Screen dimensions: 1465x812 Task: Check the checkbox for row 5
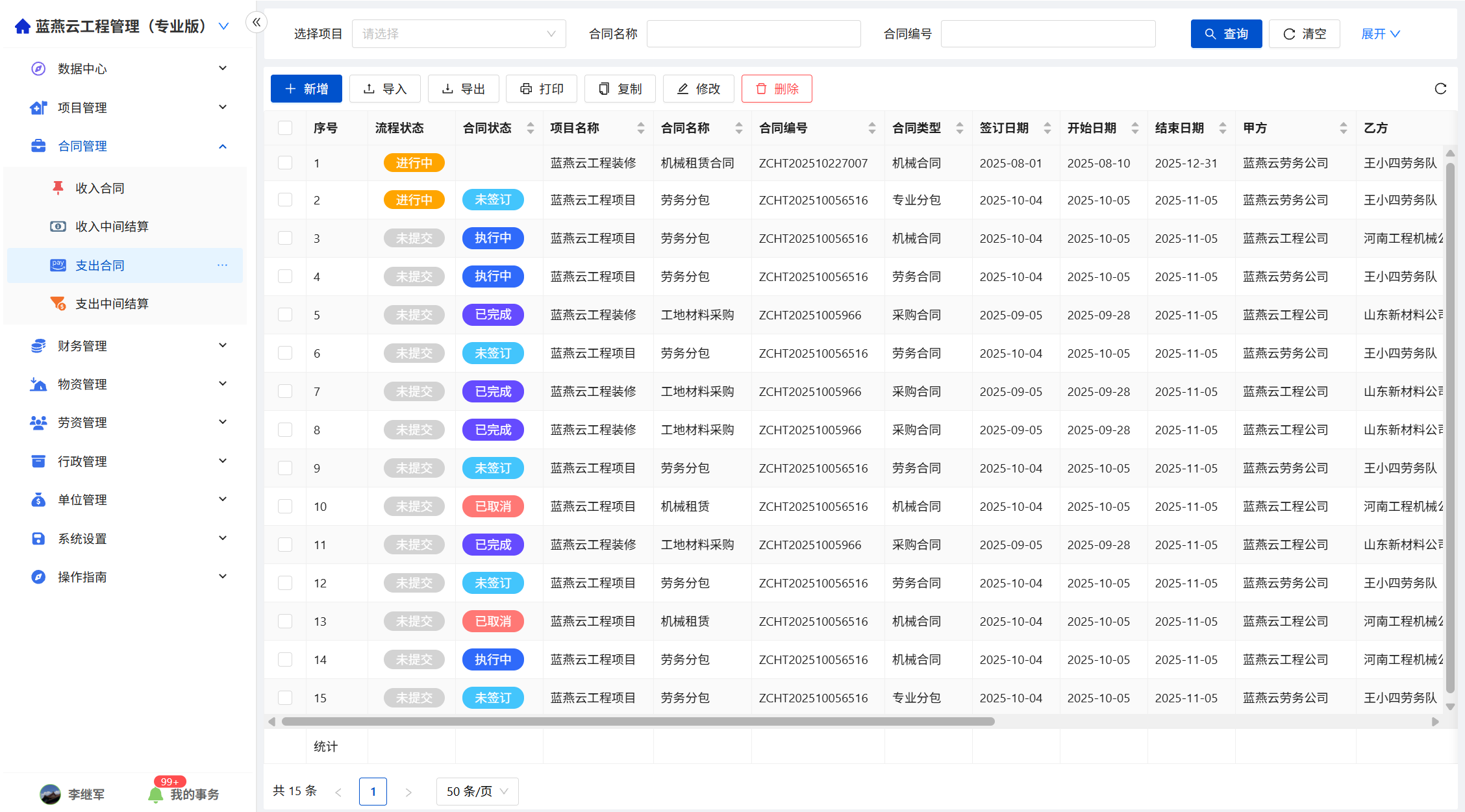point(285,315)
